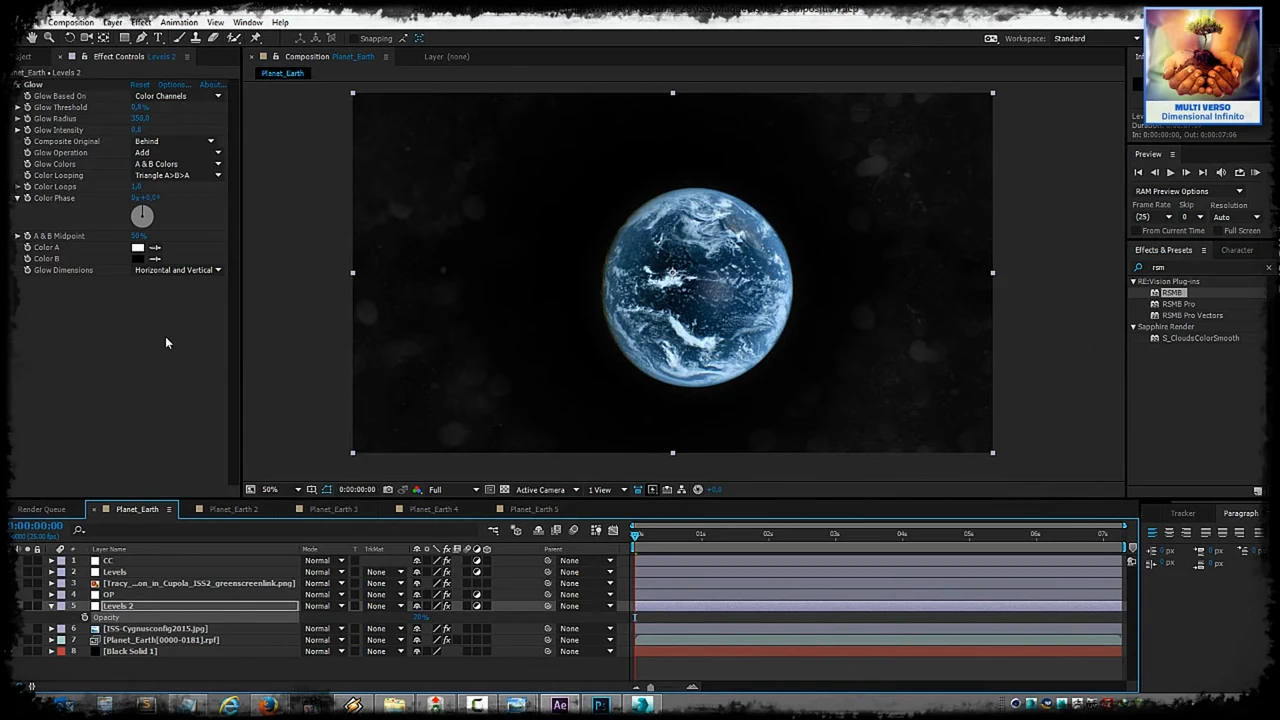Screen dimensions: 1280x720
Task: Click About... for the Glow effect
Action: (213, 84)
